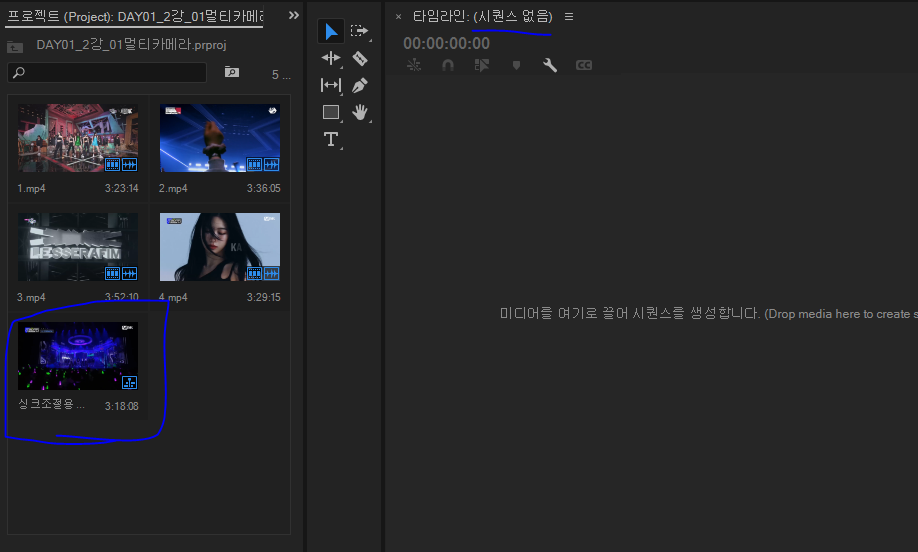Screen dimensions: 918x552
Task: Select the Slip tool
Action: coord(331,85)
